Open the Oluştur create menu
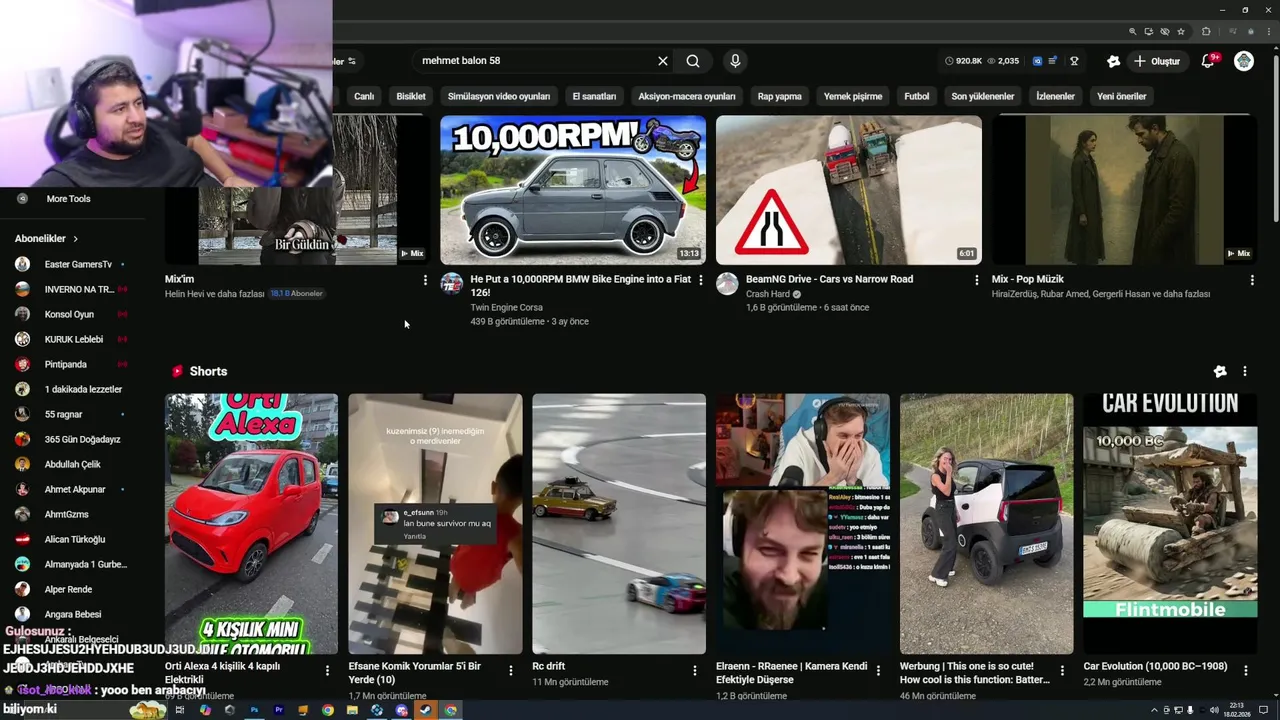1280x720 pixels. (1156, 61)
